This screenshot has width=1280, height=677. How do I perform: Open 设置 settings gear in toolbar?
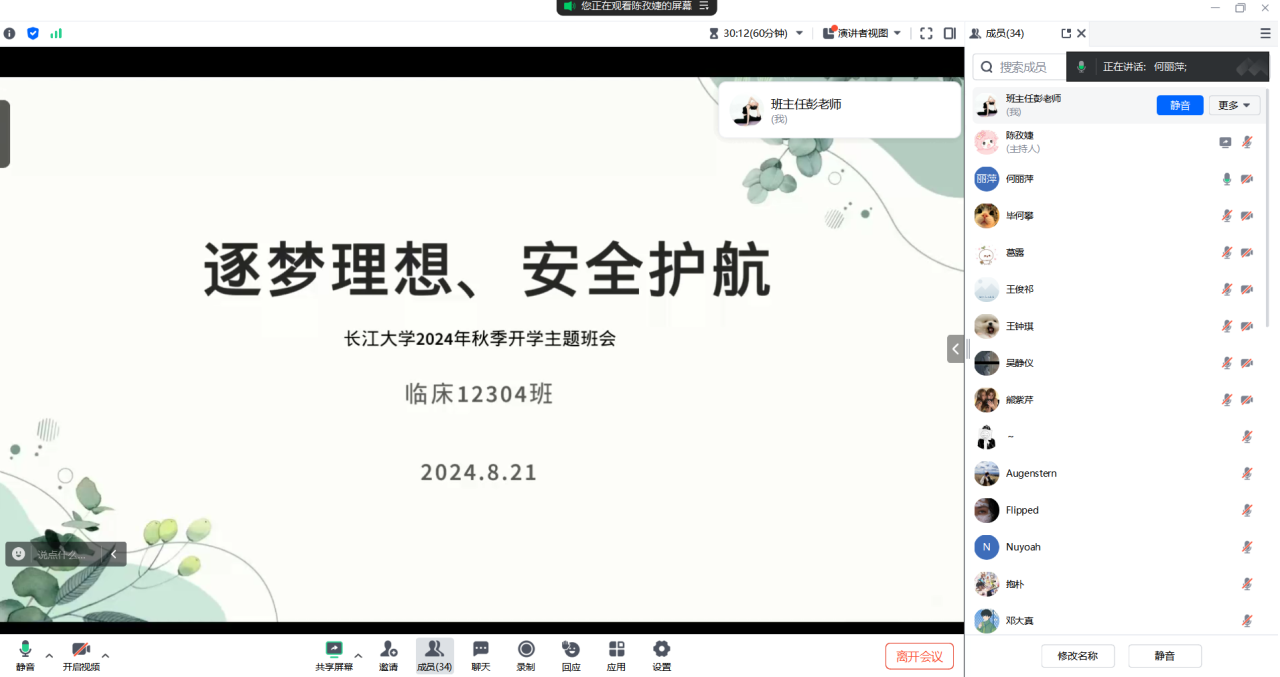(x=661, y=655)
